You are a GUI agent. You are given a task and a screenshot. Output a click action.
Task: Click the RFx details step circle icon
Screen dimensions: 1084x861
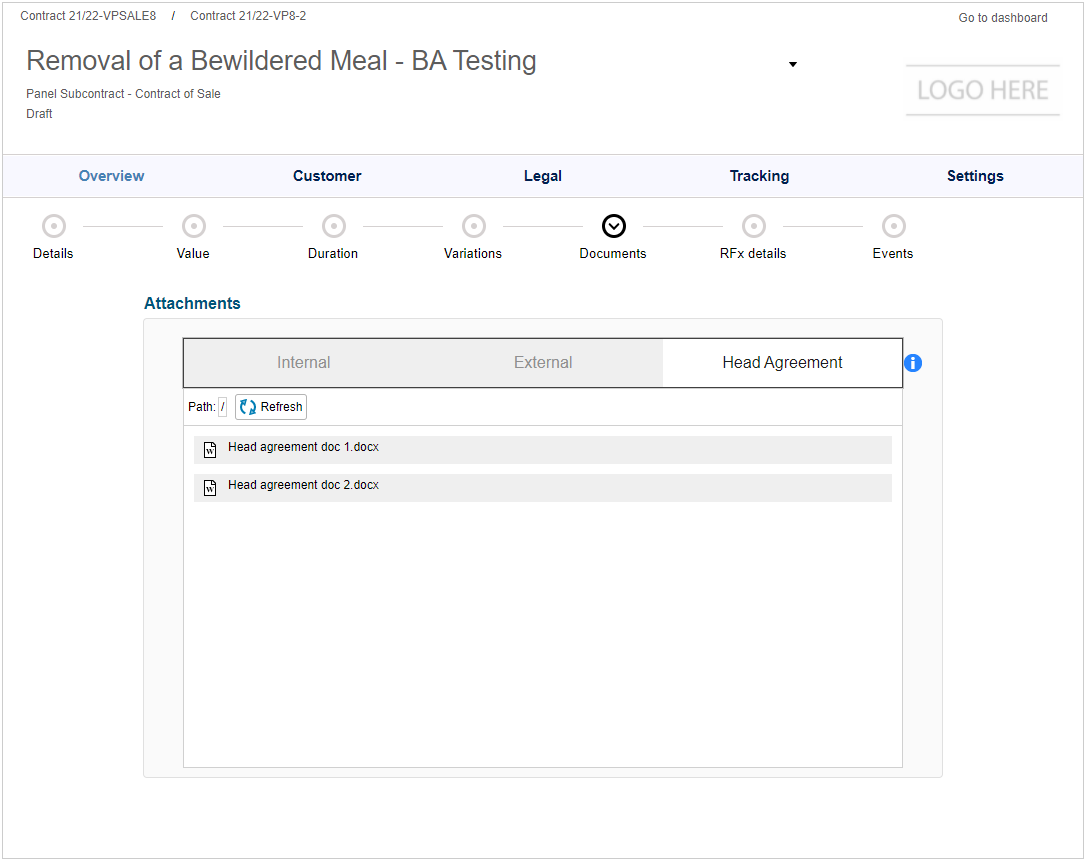point(754,226)
